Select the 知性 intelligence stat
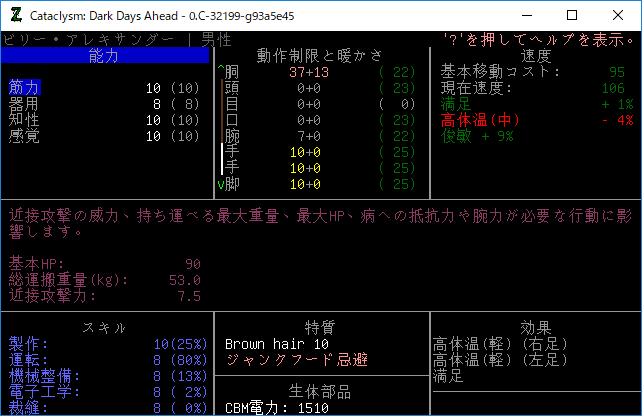Image resolution: width=642 pixels, height=416 pixels. (24, 120)
